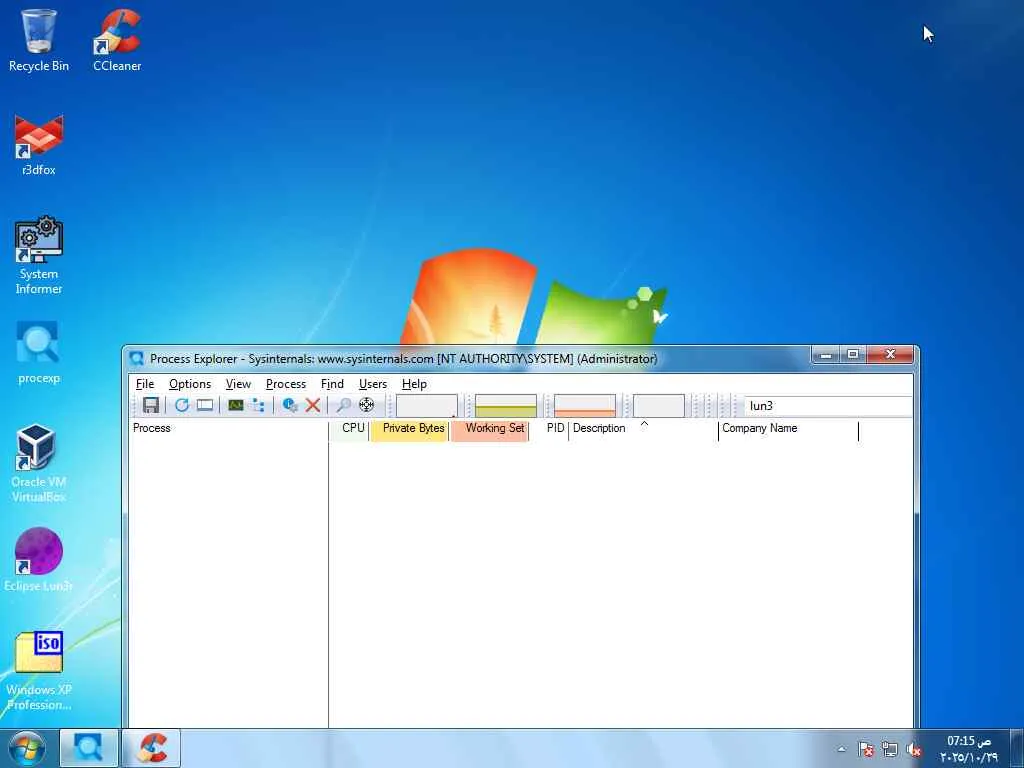Select the Oracle VM VirtualBox desktop shortcut
This screenshot has width=1024, height=768.
point(39,464)
